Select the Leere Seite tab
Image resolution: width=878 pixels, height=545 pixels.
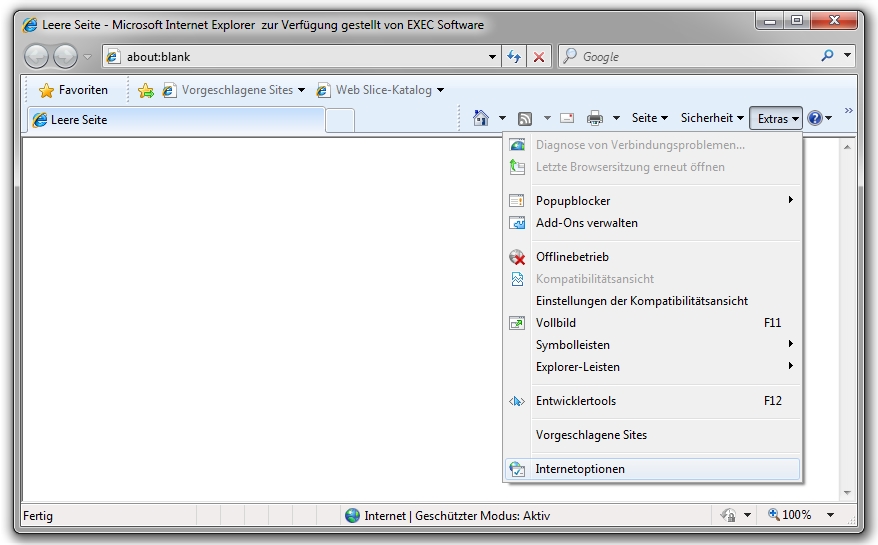[x=176, y=120]
